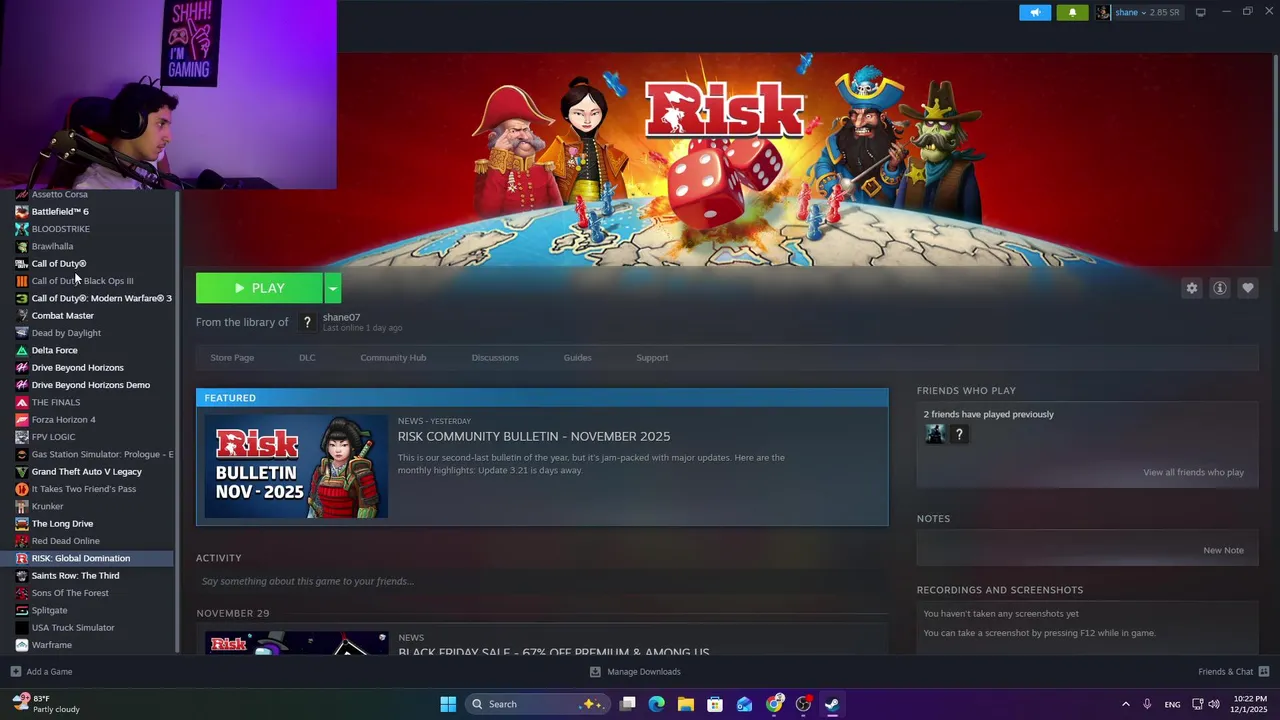This screenshot has width=1280, height=720.
Task: Click the taskbar Search box
Action: pyautogui.click(x=537, y=704)
